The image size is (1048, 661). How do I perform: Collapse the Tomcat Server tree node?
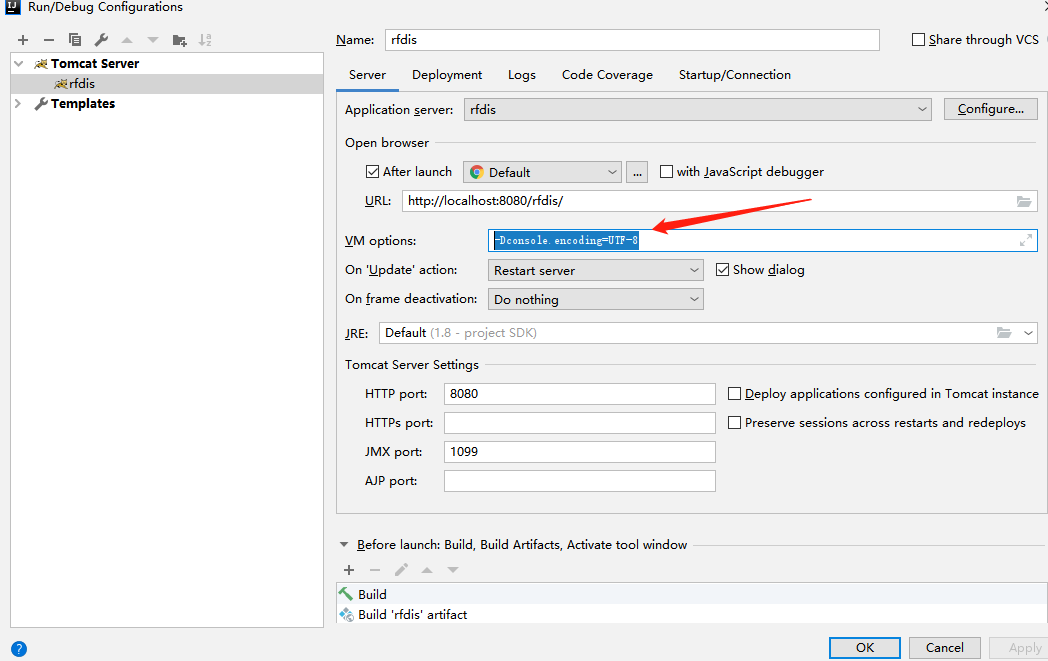[x=19, y=63]
